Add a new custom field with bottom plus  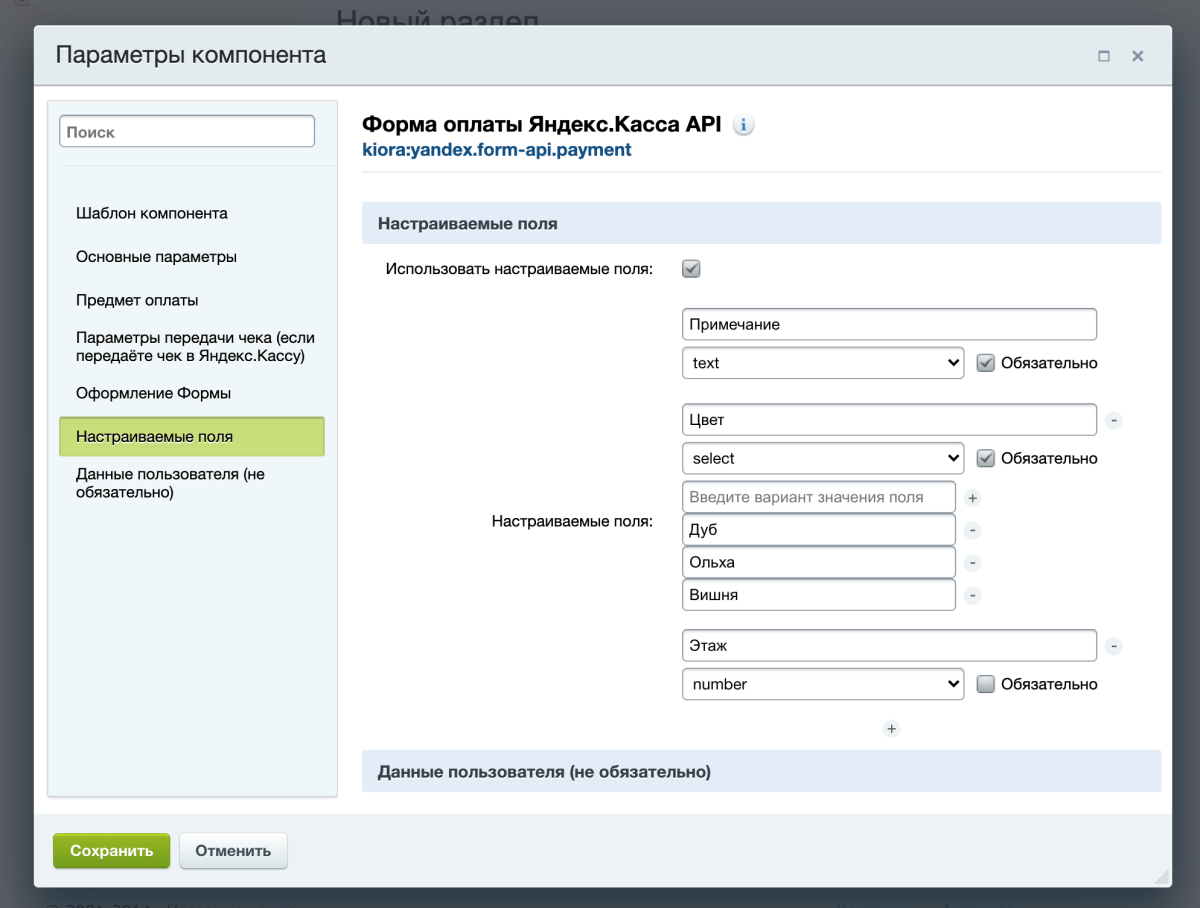892,729
